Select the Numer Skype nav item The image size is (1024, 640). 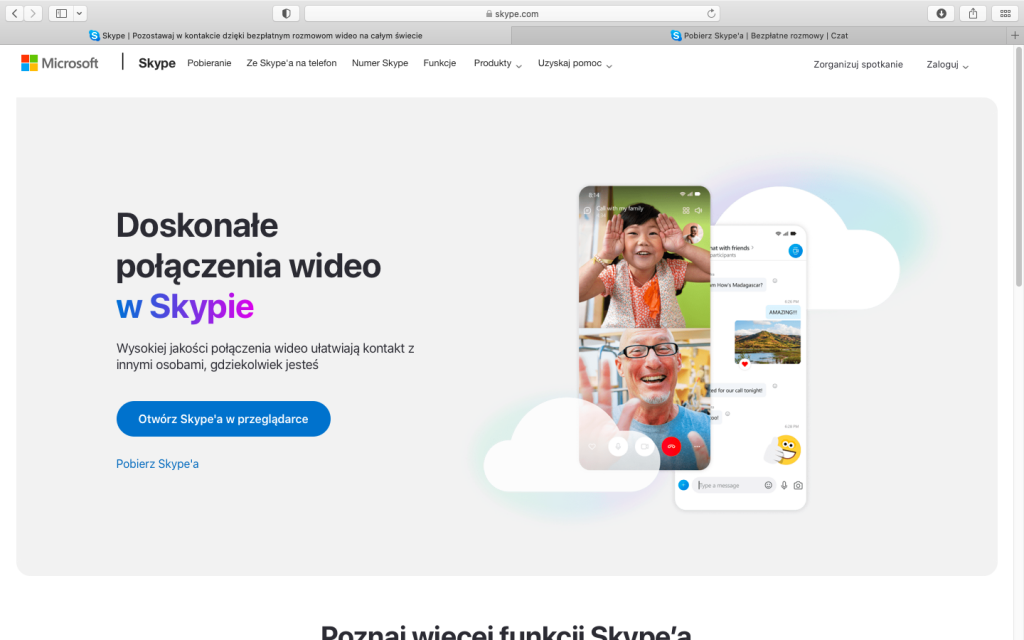380,63
